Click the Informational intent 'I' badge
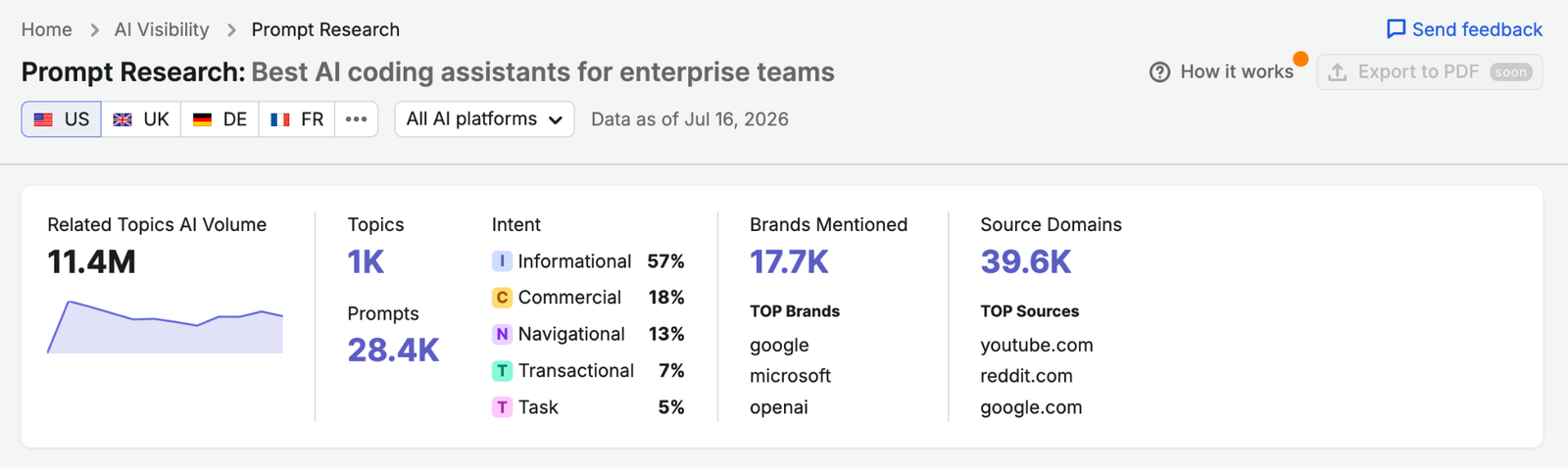 (502, 261)
